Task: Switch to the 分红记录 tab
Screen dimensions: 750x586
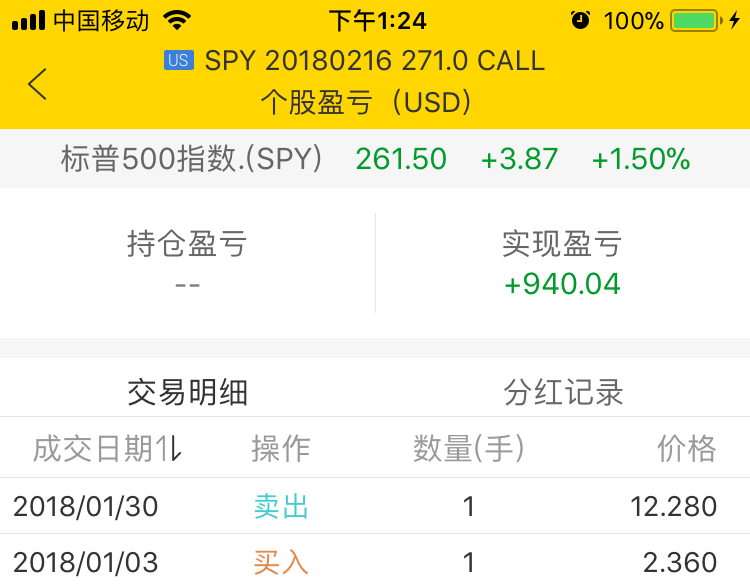Action: [x=563, y=392]
